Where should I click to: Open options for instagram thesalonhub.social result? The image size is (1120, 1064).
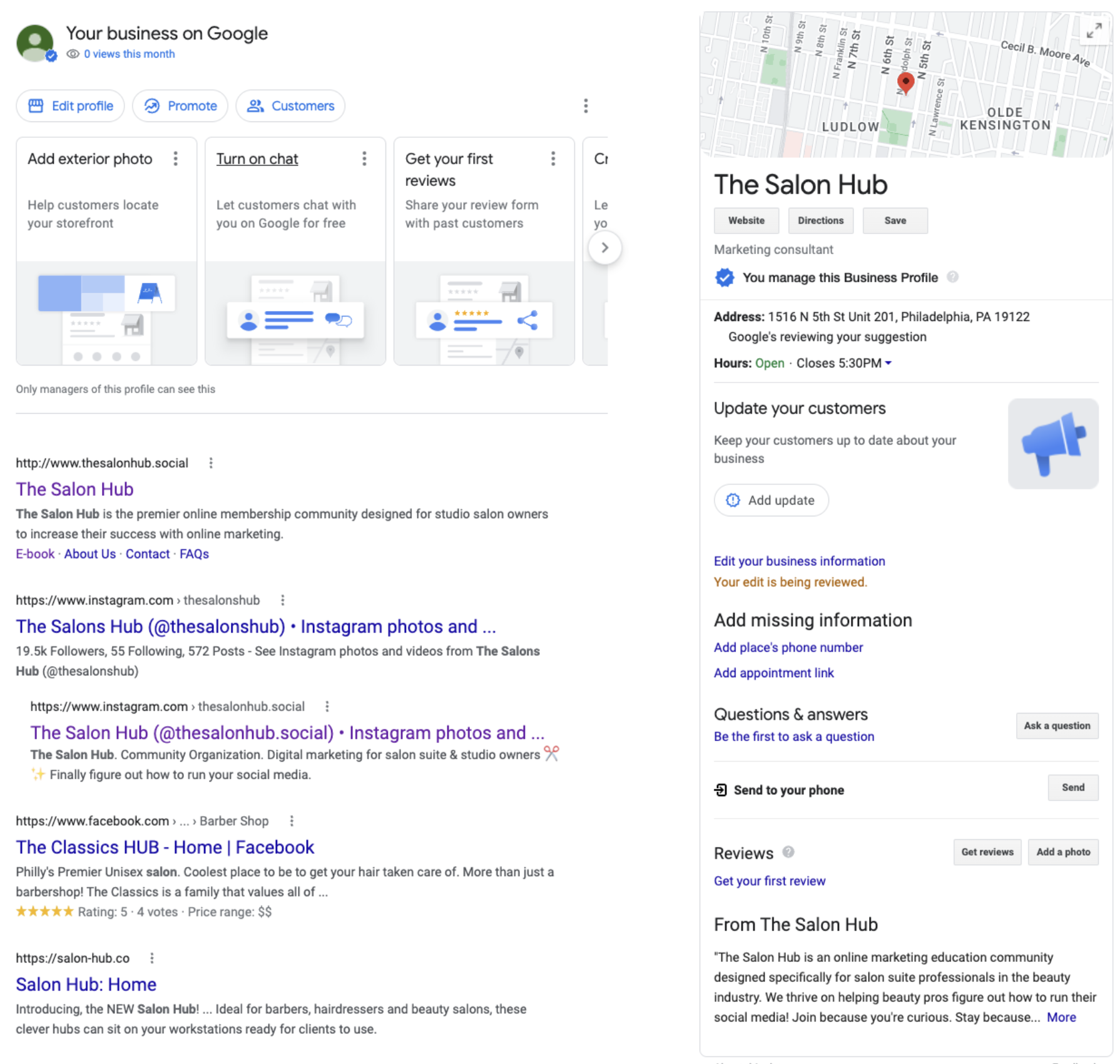[327, 707]
